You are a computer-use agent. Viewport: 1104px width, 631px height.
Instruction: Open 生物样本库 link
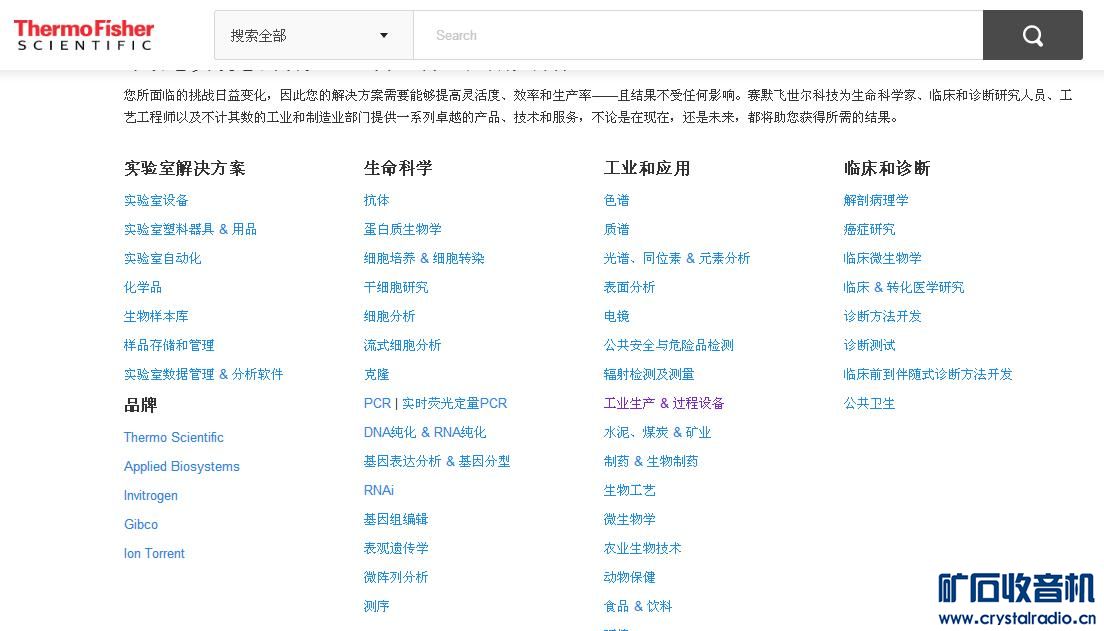(156, 316)
